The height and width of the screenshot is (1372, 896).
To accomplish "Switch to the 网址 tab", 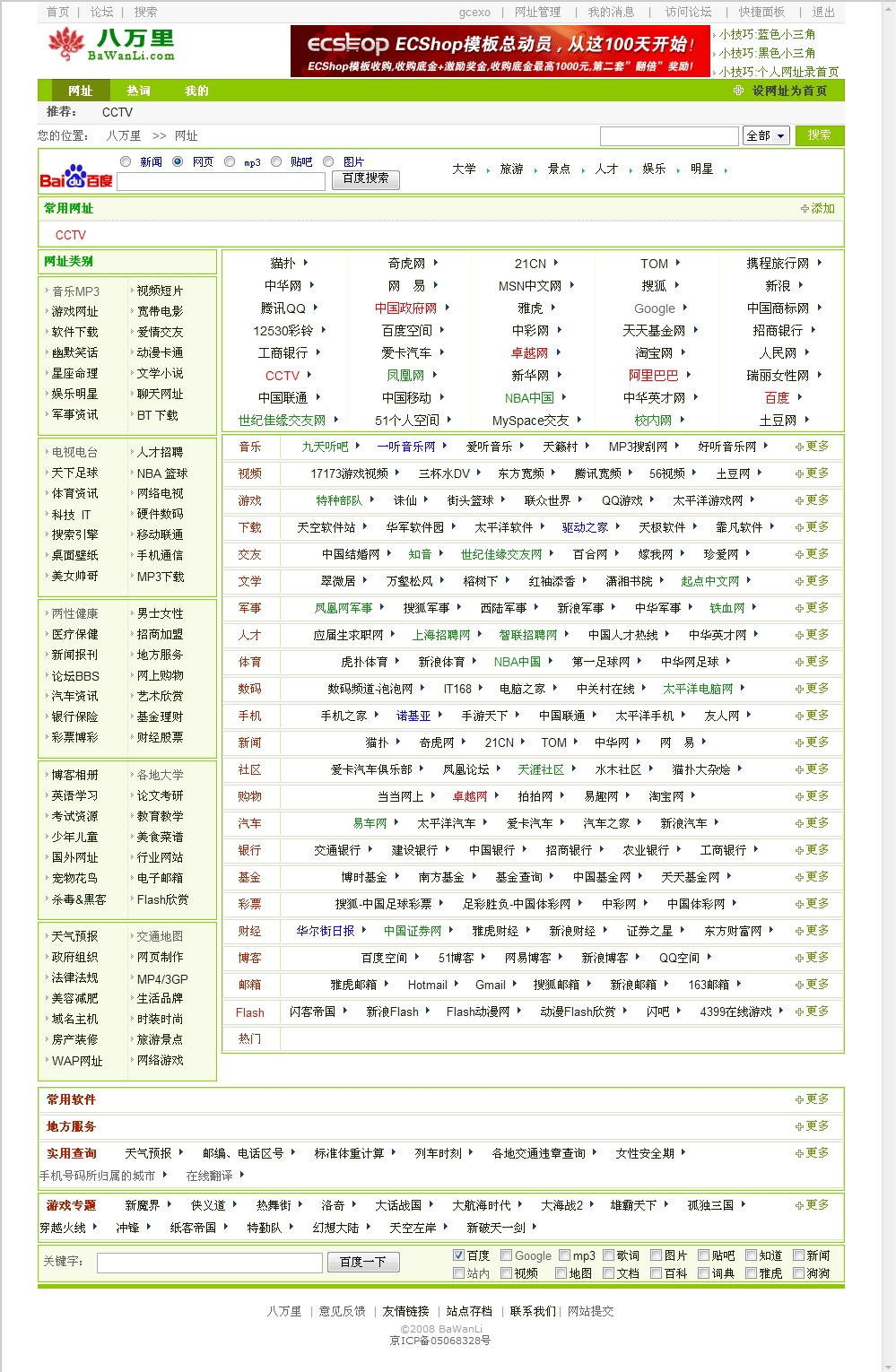I will (80, 91).
